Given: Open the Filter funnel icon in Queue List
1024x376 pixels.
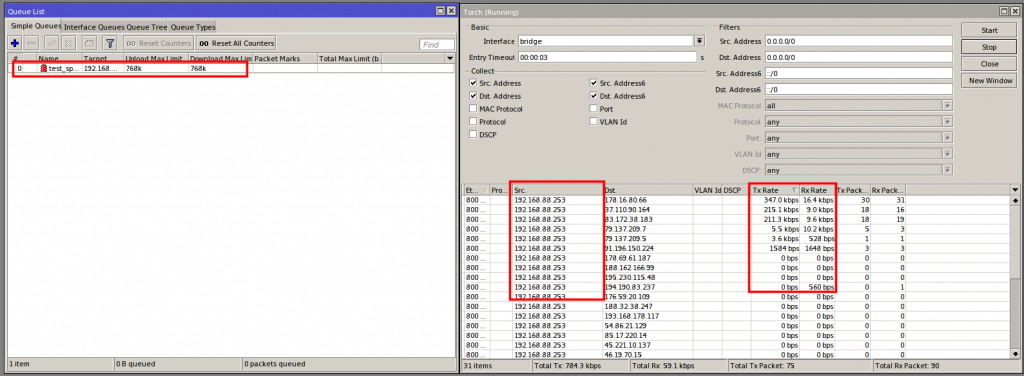Looking at the screenshot, I should pyautogui.click(x=110, y=43).
